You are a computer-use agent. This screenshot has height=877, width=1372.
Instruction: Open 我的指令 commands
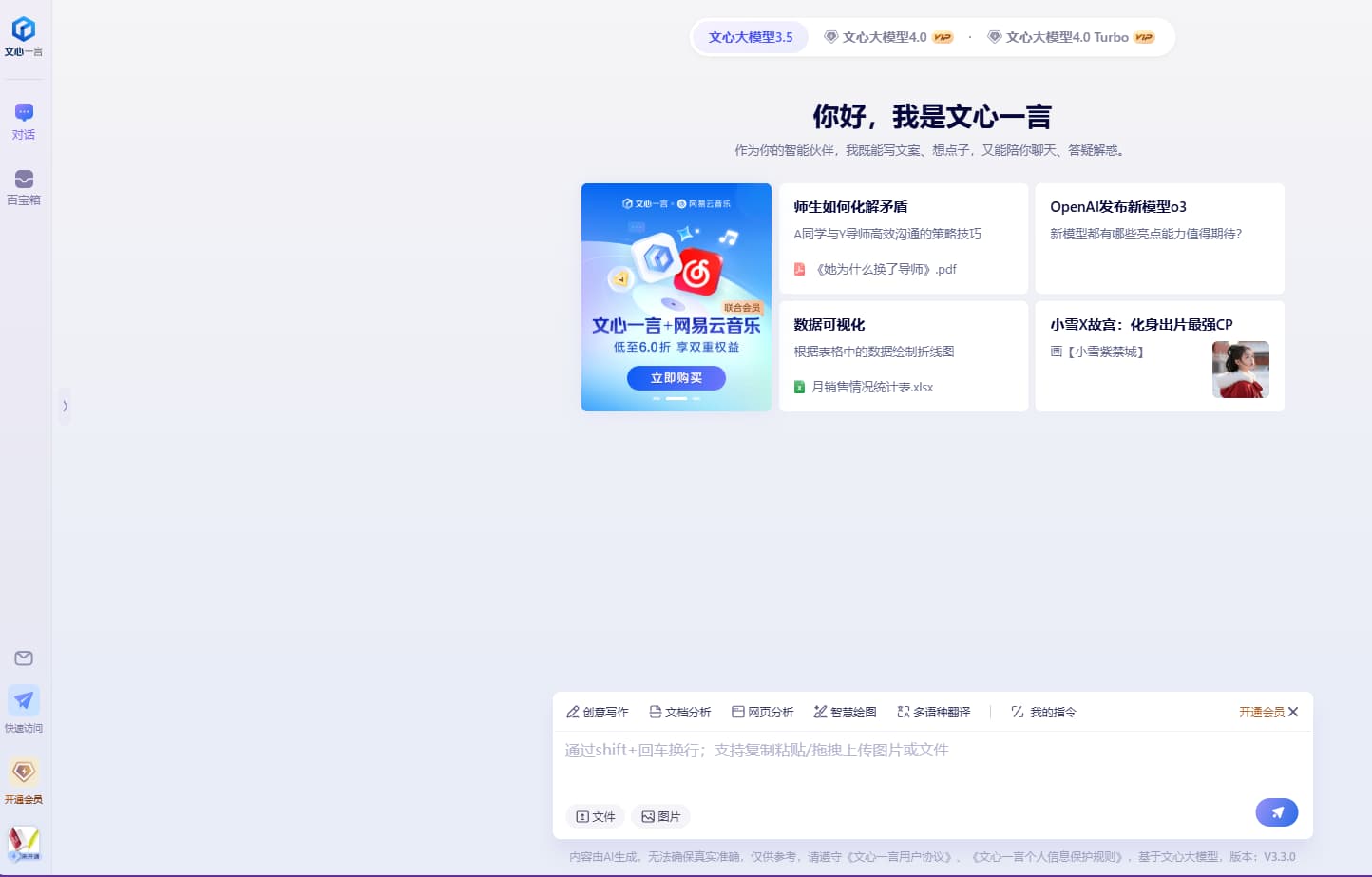coord(1043,712)
